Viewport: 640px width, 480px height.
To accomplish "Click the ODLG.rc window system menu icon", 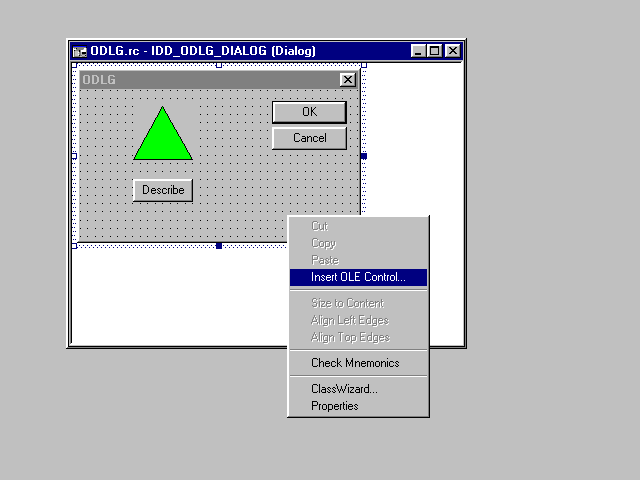I will (79, 50).
